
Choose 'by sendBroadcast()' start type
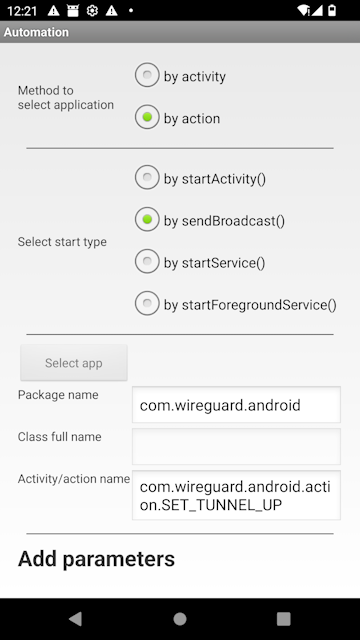pyautogui.click(x=210, y=220)
